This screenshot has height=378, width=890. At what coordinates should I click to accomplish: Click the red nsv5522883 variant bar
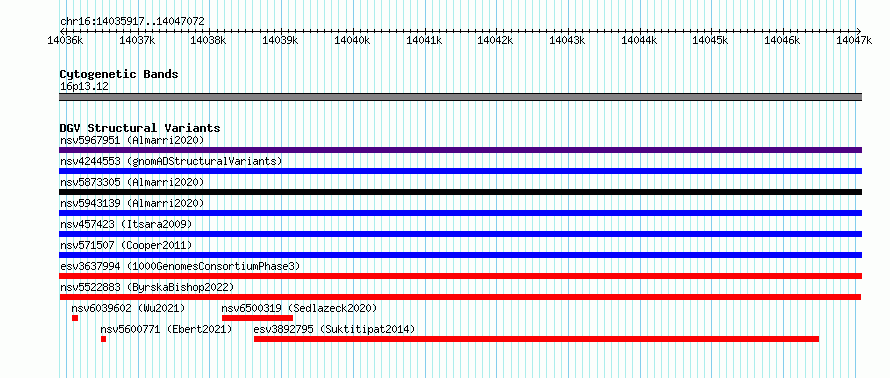[x=460, y=297]
